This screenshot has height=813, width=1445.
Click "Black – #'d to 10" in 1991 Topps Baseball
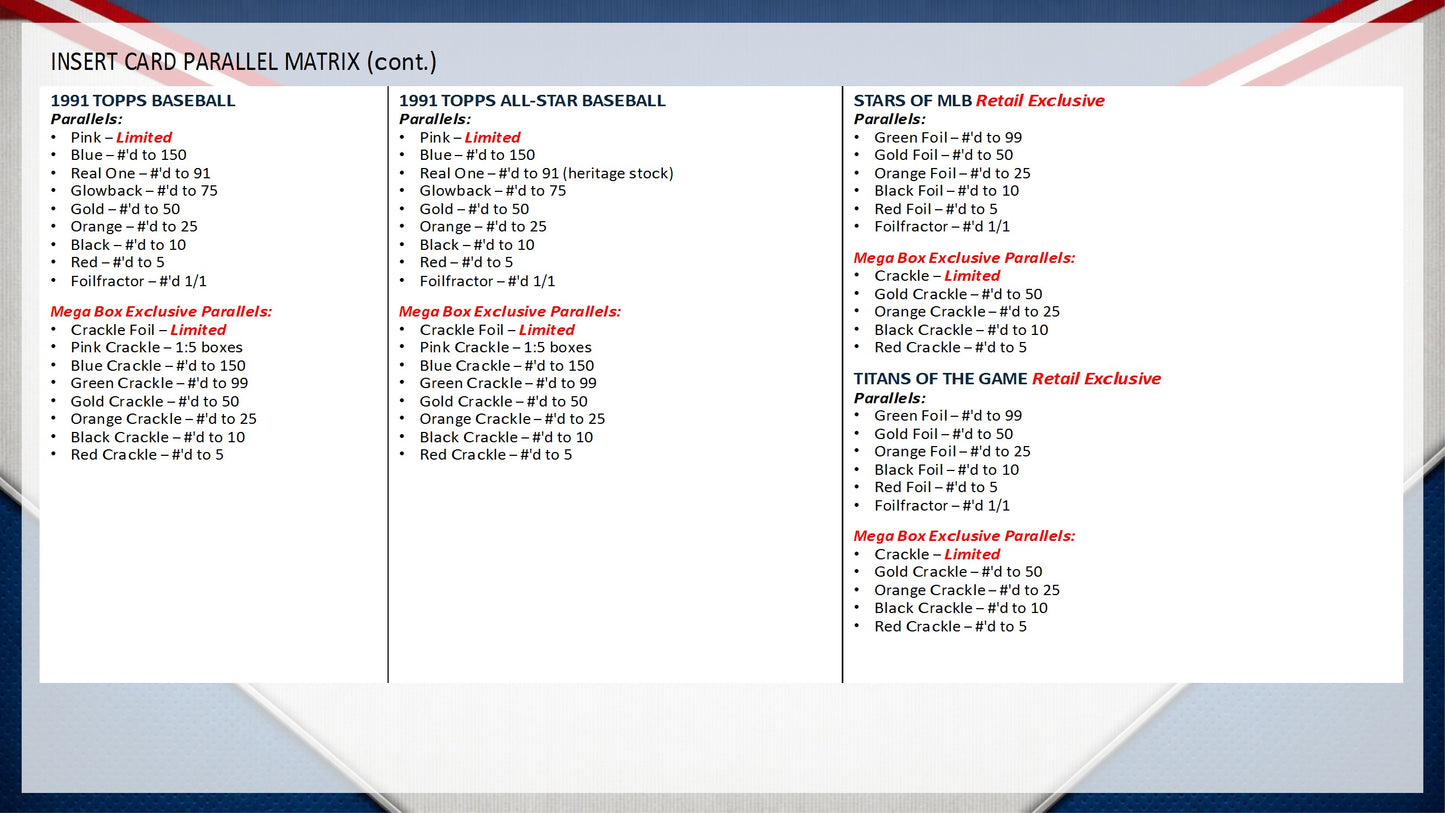[x=128, y=245]
